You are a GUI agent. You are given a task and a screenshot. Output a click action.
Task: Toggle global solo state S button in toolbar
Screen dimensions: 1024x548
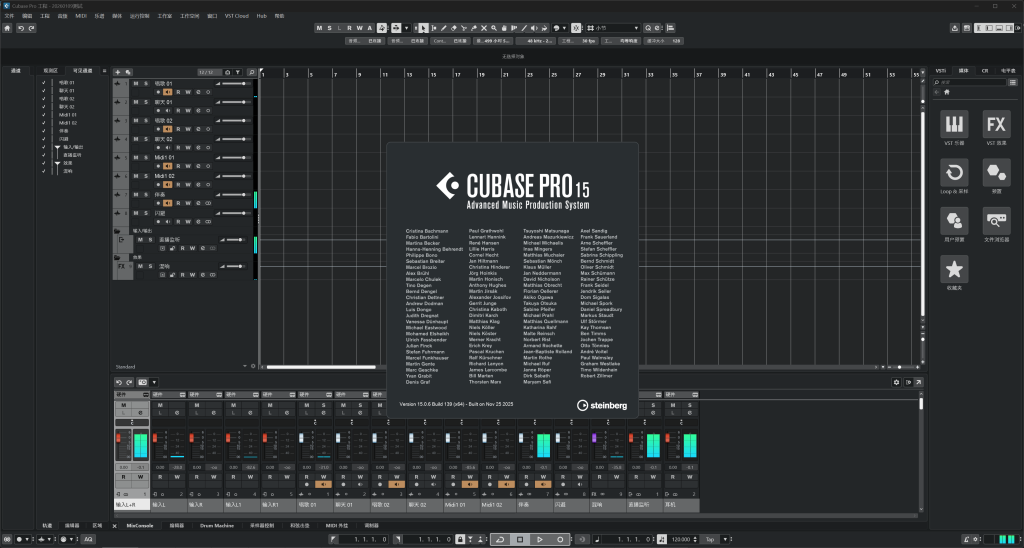(329, 28)
